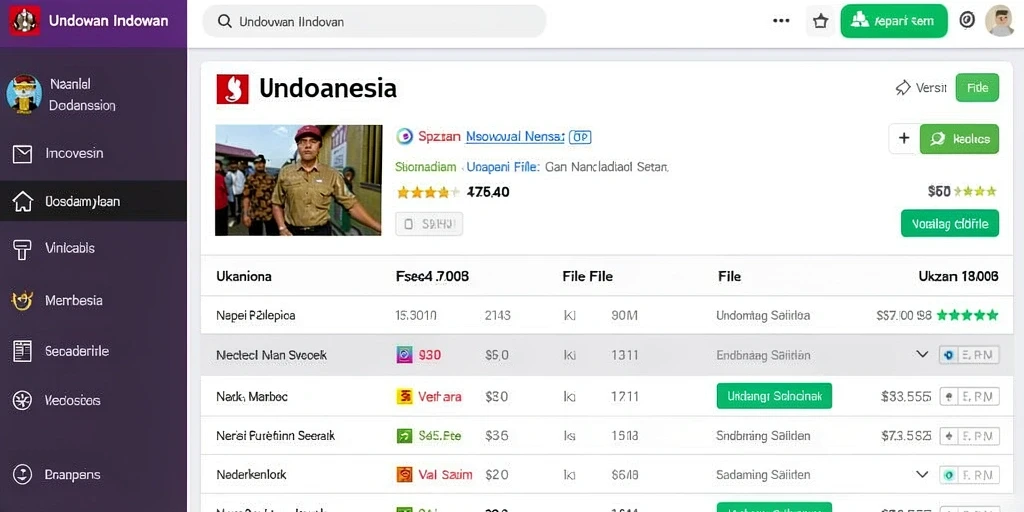
Task: Toggle the E.RM control in Natk, Marbec row
Action: 969,396
